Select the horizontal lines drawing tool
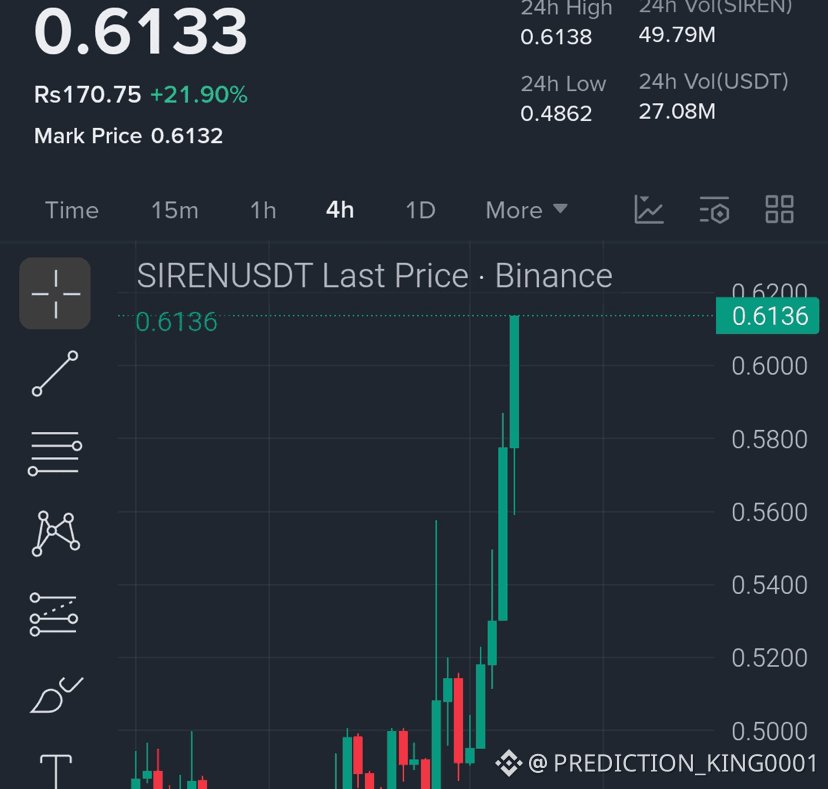Image resolution: width=828 pixels, height=789 pixels. pyautogui.click(x=55, y=453)
